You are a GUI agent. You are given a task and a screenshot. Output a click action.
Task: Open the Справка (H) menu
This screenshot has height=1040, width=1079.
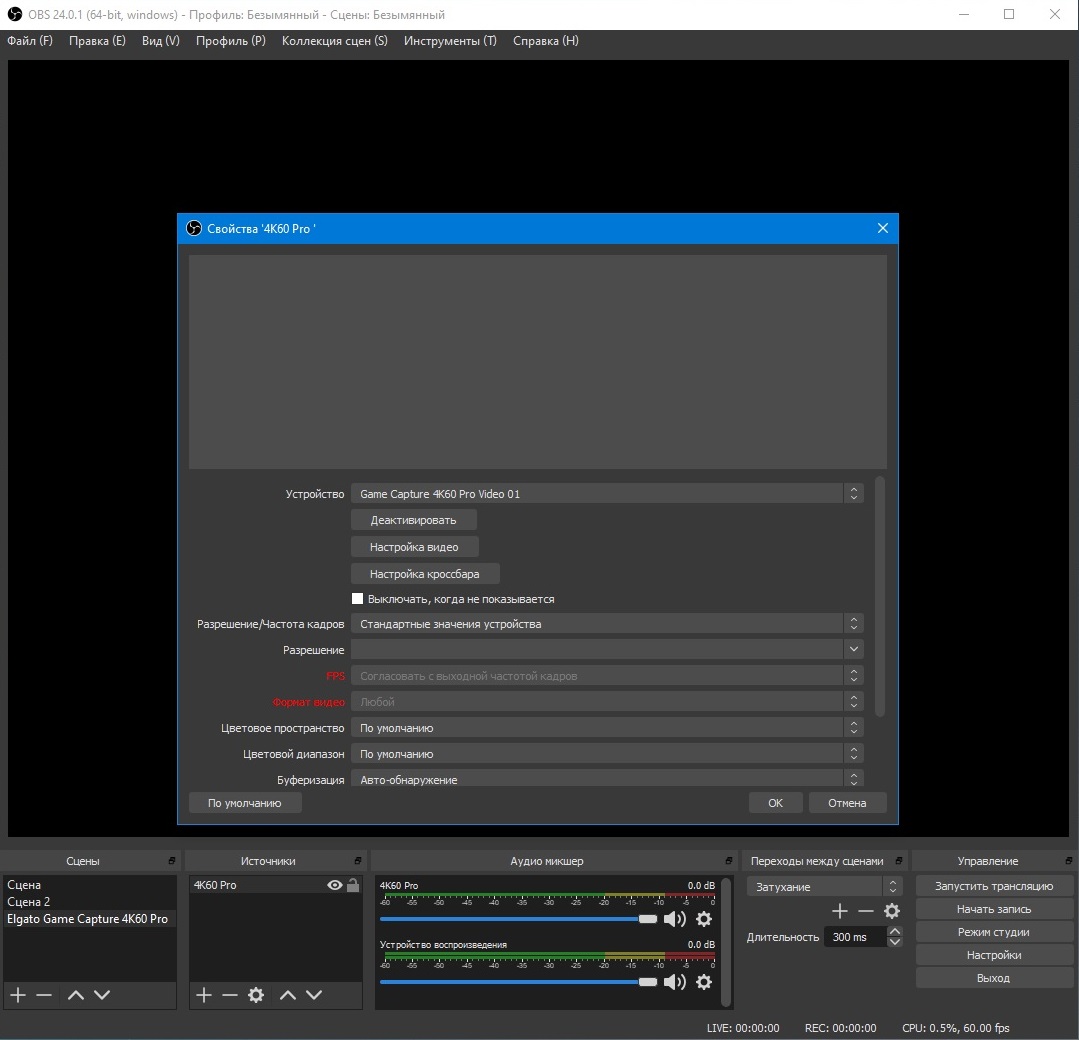tap(546, 41)
